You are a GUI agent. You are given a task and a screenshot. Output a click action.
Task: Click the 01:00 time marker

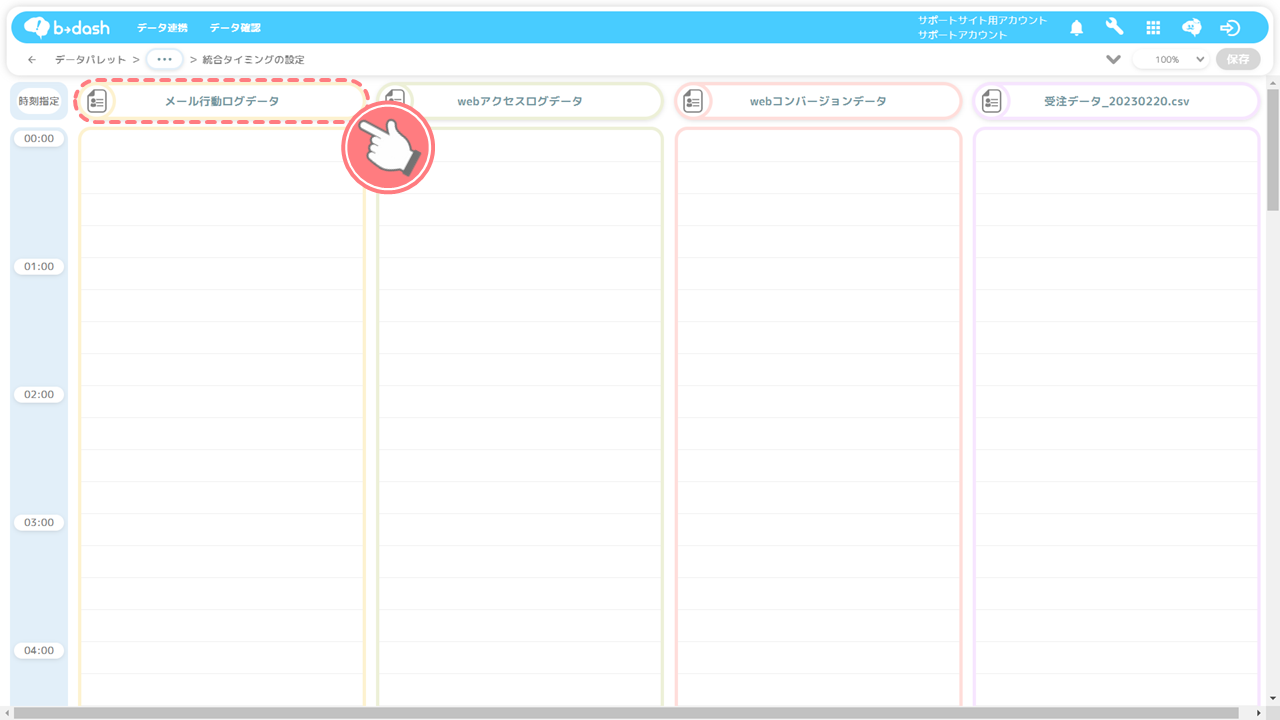pos(39,267)
